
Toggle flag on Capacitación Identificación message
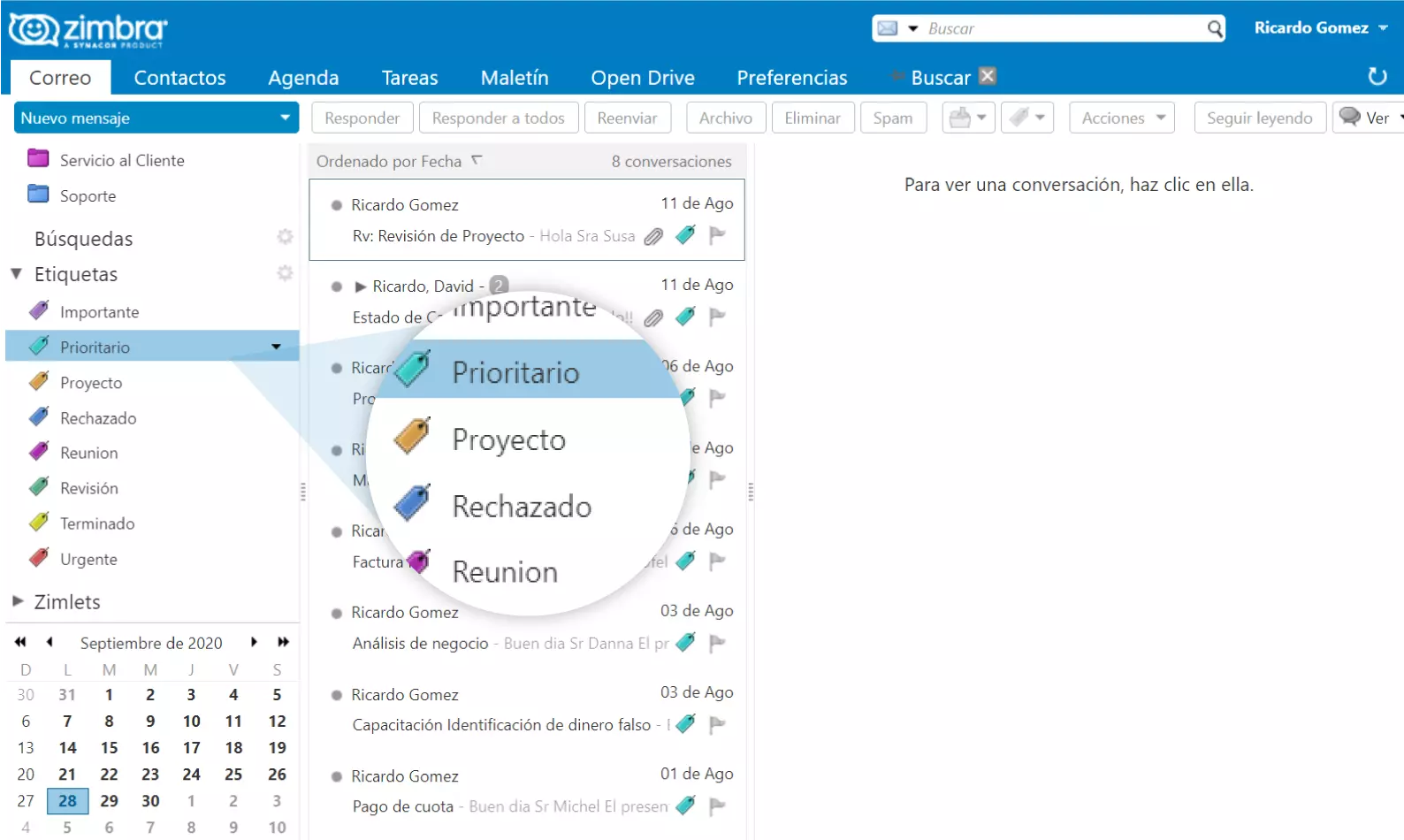tap(717, 725)
